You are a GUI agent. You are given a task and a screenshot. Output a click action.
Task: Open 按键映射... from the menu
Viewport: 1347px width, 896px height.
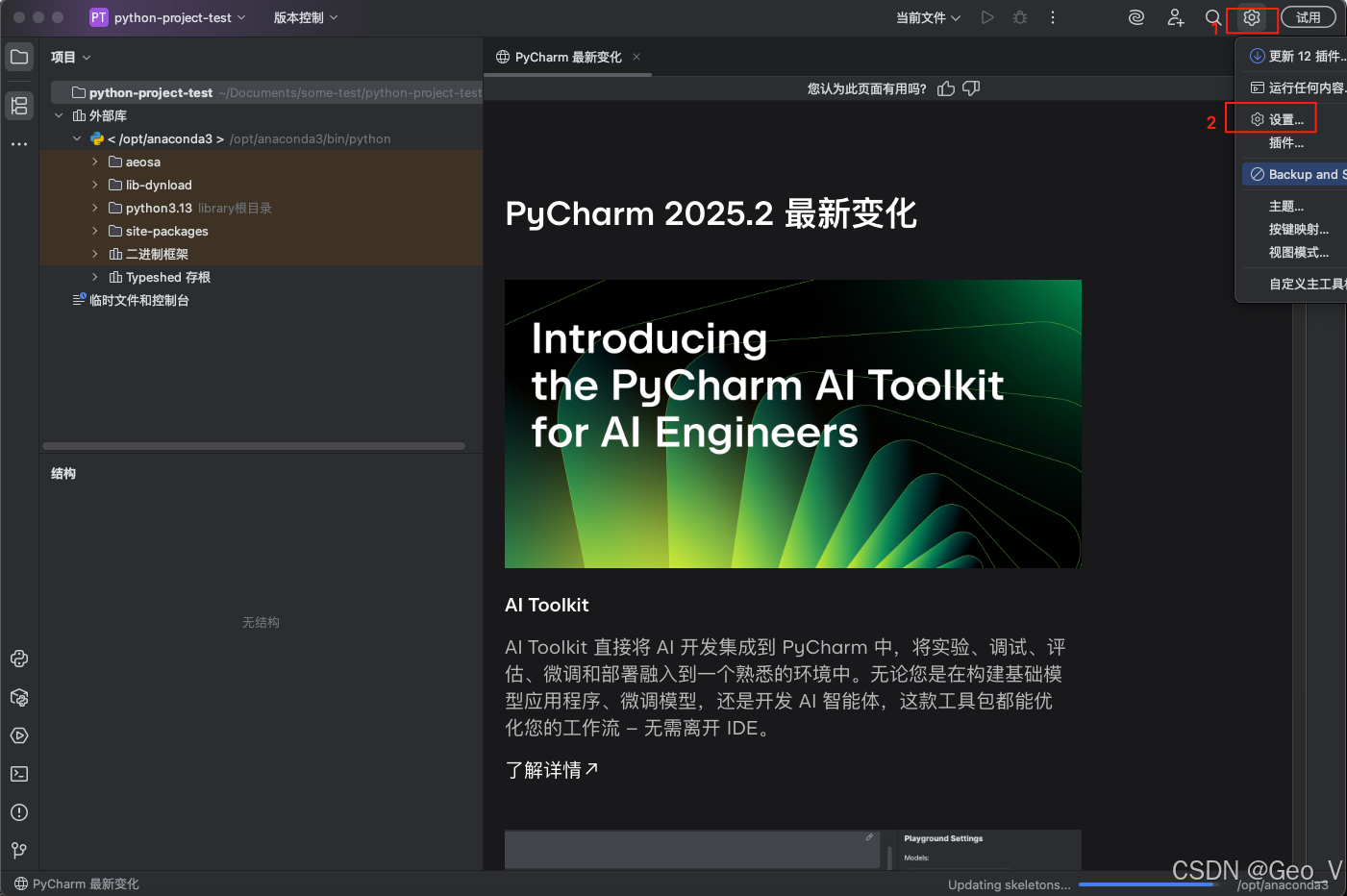click(x=1294, y=229)
